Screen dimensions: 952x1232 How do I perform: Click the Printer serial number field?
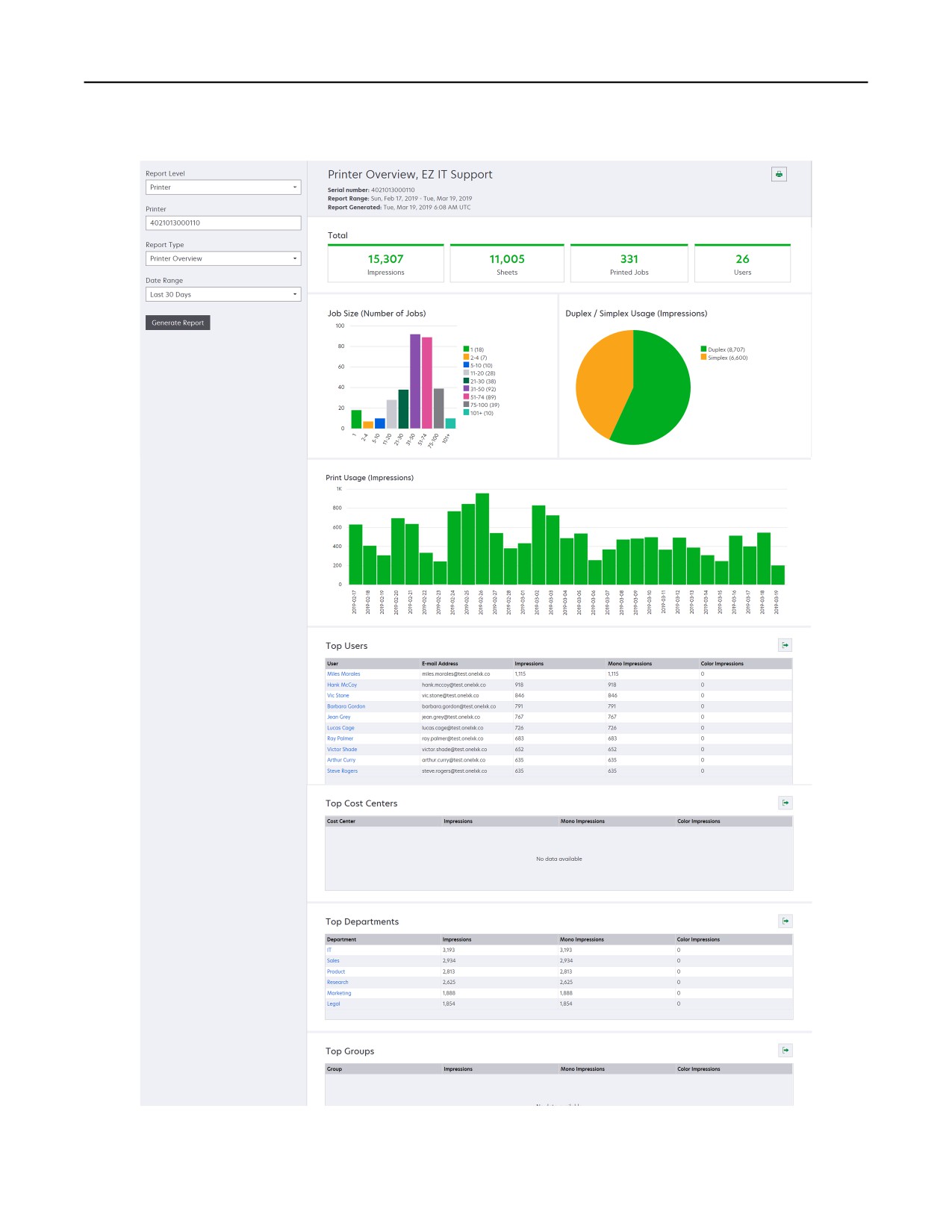click(x=223, y=223)
